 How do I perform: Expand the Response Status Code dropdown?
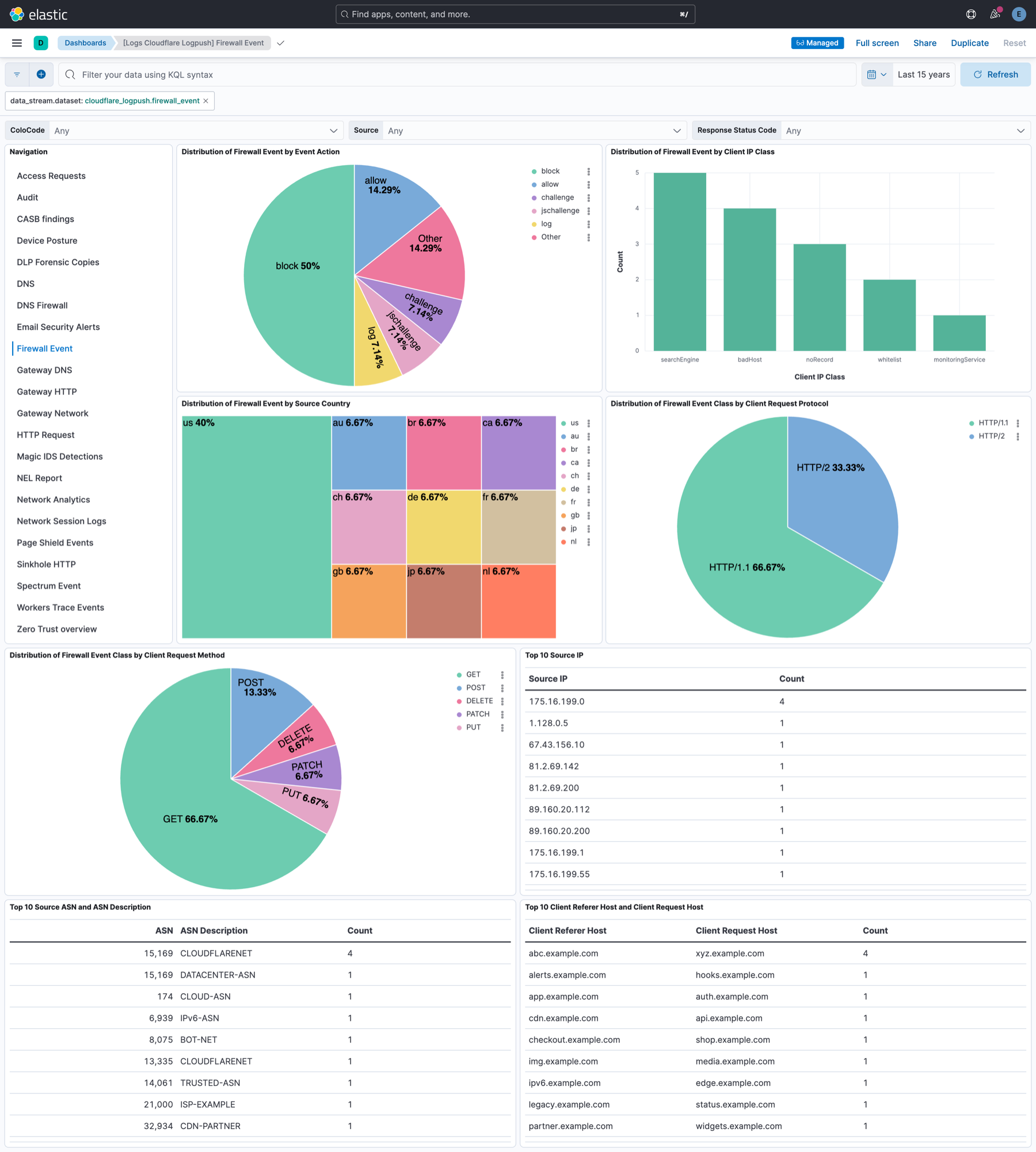(905, 131)
